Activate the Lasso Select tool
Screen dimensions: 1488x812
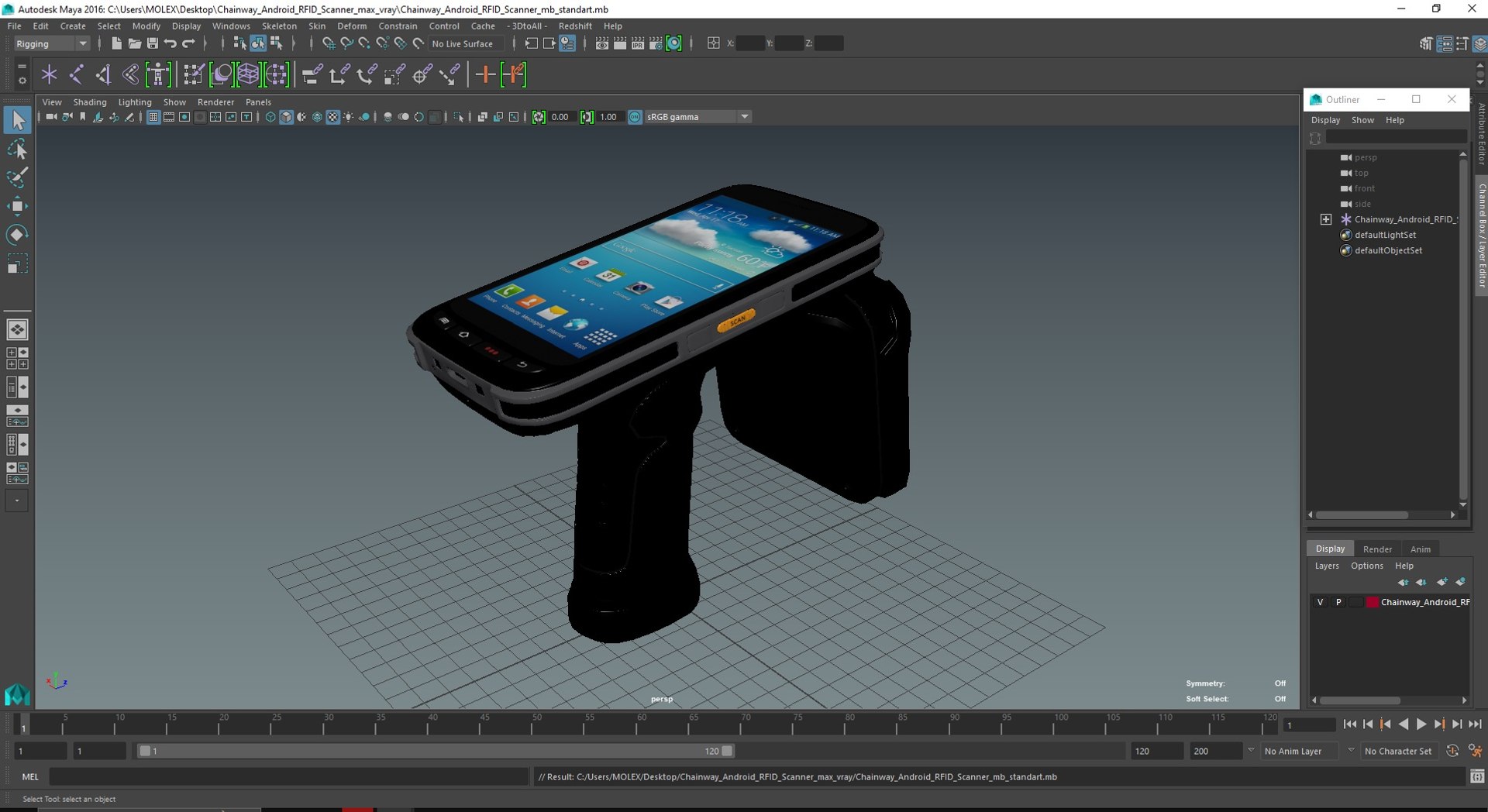click(17, 149)
